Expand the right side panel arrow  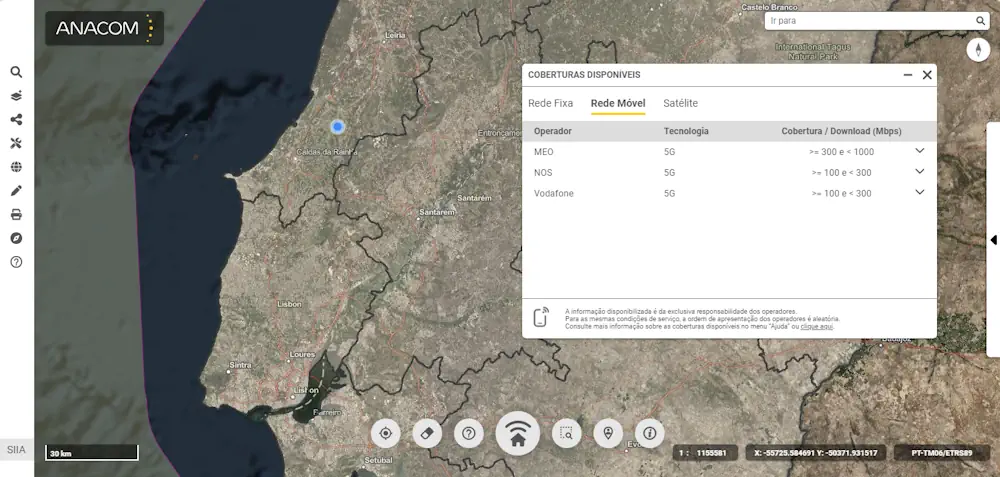[993, 240]
